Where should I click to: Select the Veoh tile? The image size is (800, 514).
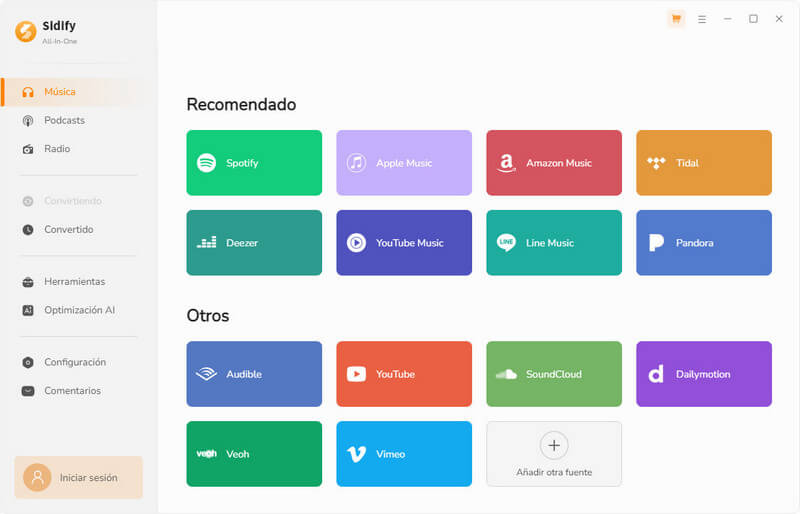pyautogui.click(x=254, y=454)
